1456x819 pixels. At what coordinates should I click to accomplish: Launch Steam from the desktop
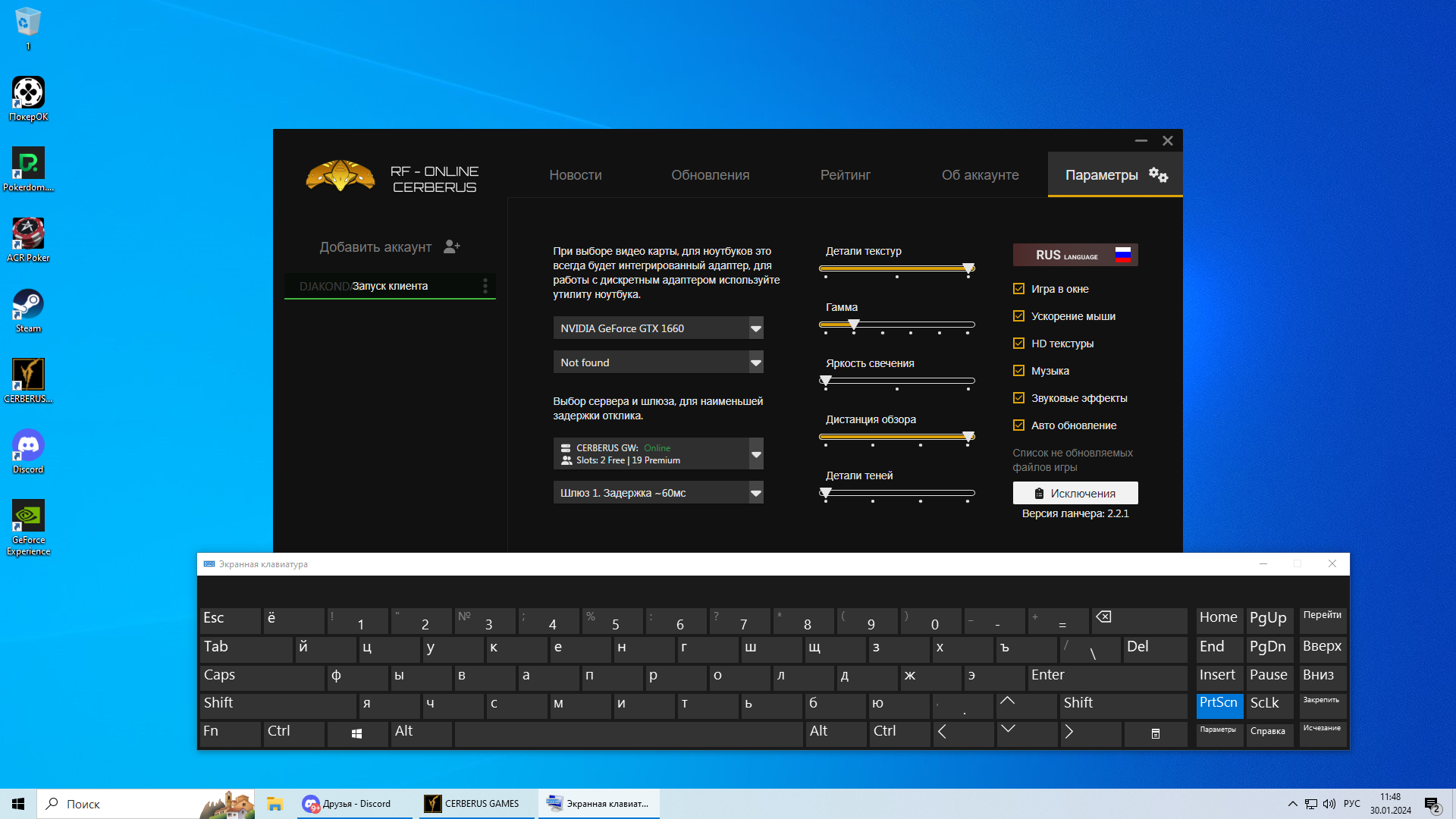28,310
